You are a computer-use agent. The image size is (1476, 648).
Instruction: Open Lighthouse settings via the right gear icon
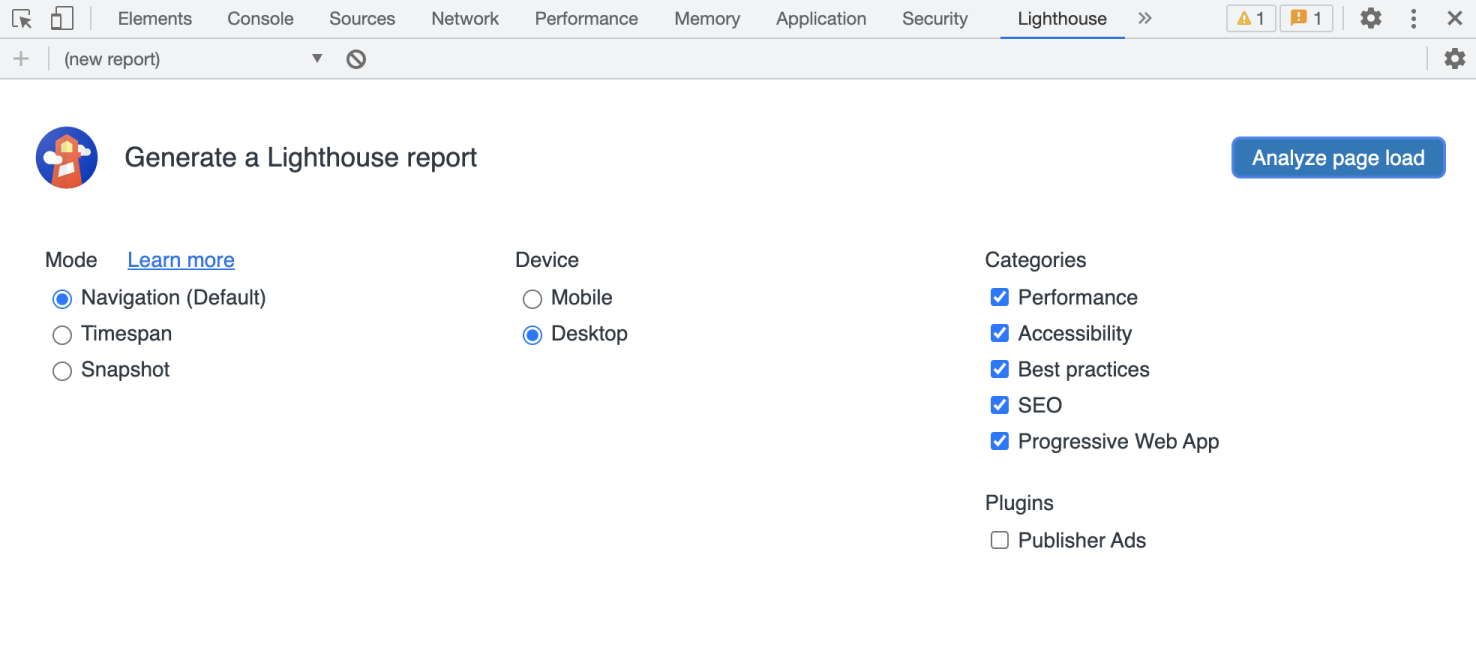click(x=1455, y=58)
